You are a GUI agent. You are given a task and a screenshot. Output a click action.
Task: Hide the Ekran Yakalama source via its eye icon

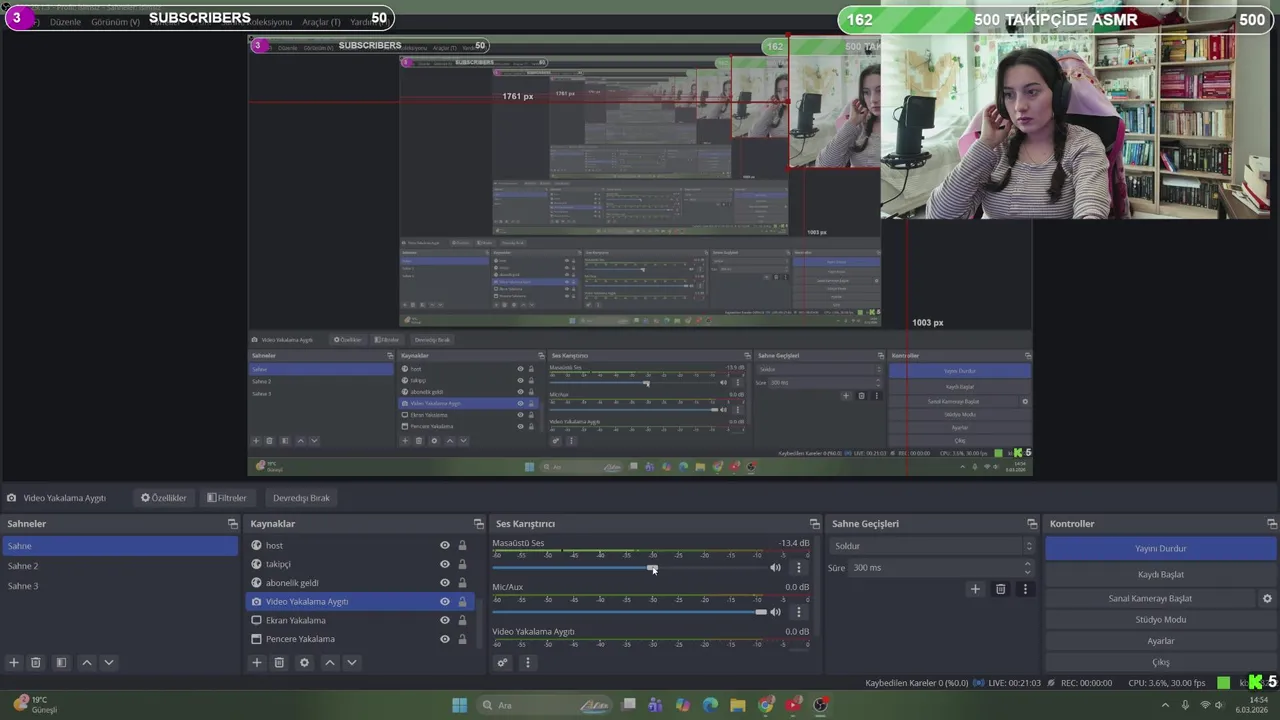445,620
